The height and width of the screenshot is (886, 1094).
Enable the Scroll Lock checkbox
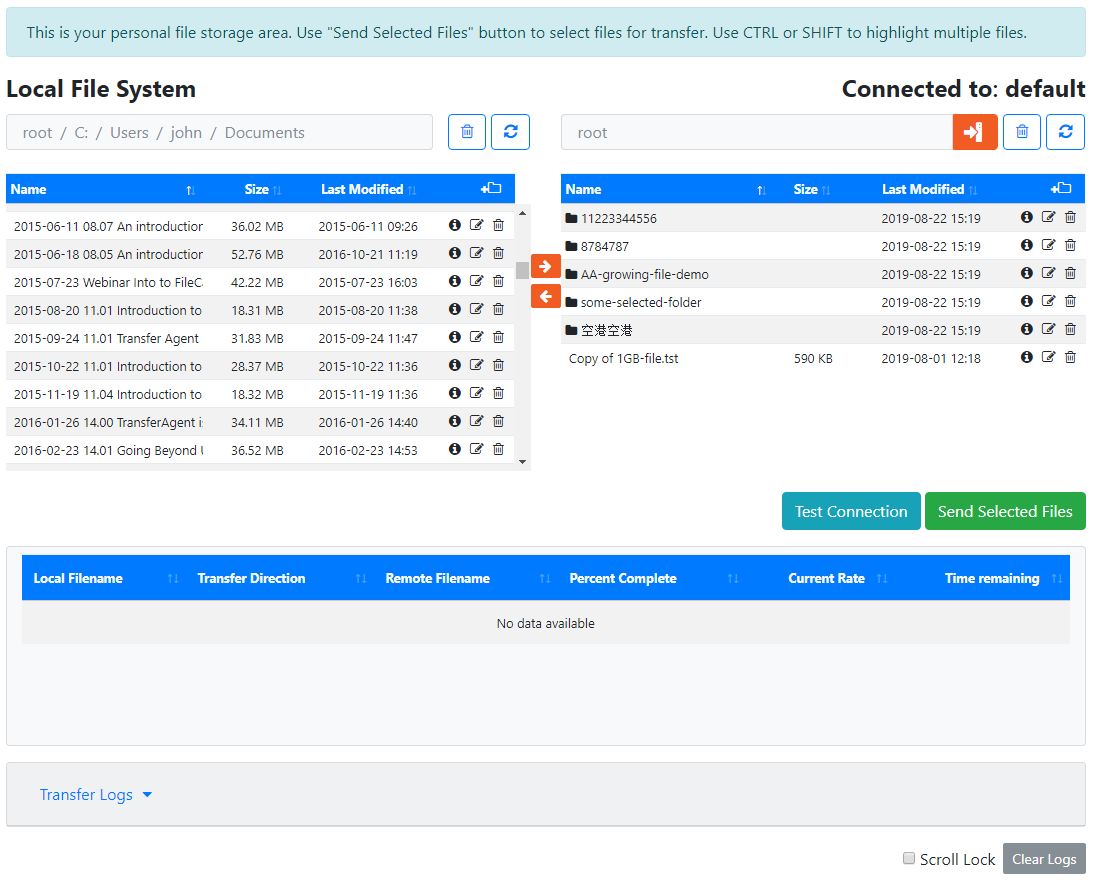point(909,858)
